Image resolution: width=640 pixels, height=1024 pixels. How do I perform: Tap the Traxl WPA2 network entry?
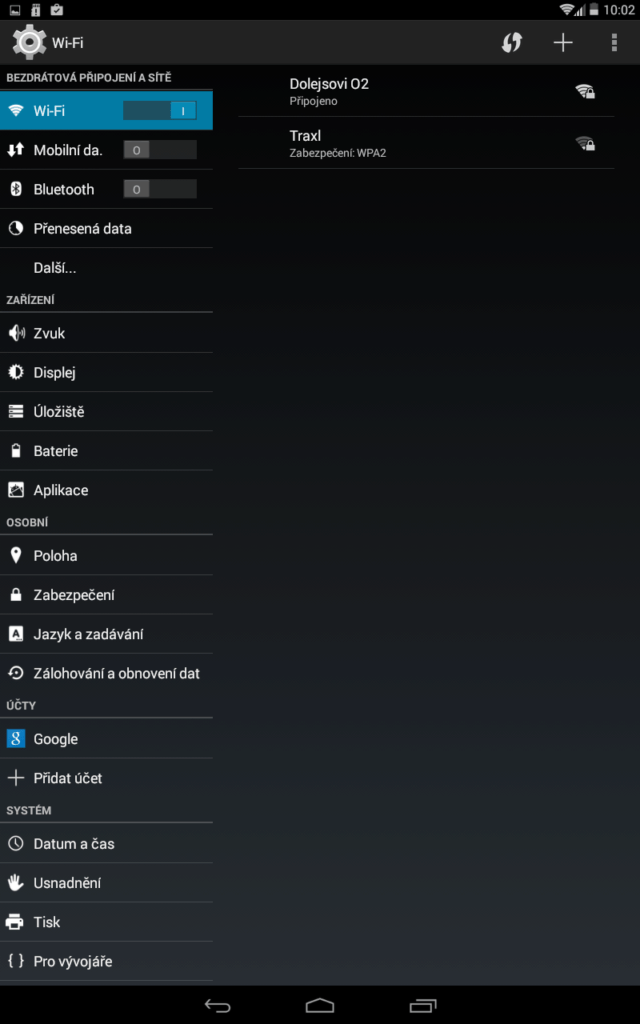pos(426,143)
